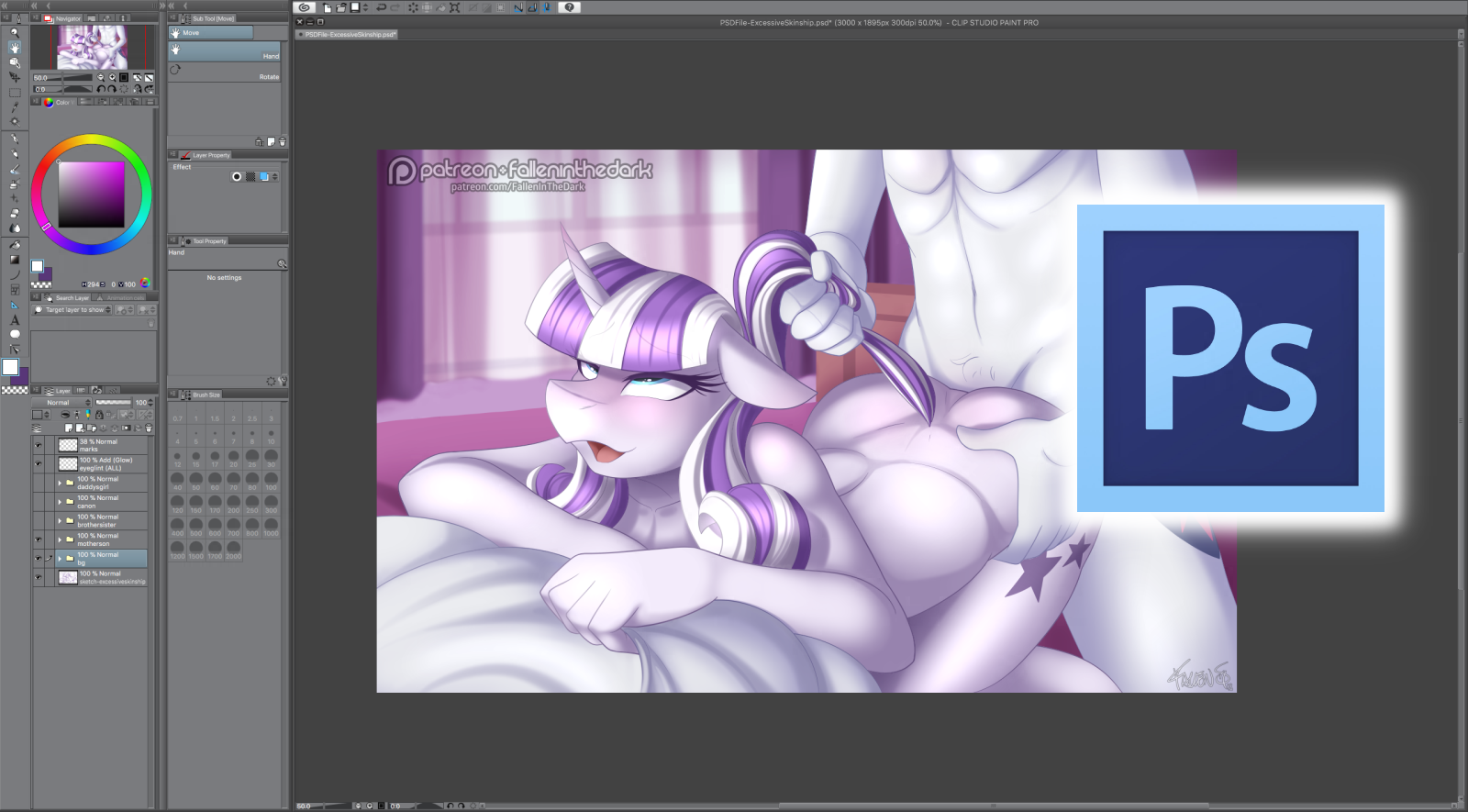Select the Zoom magnifier tool
The height and width of the screenshot is (812, 1468).
[14, 33]
